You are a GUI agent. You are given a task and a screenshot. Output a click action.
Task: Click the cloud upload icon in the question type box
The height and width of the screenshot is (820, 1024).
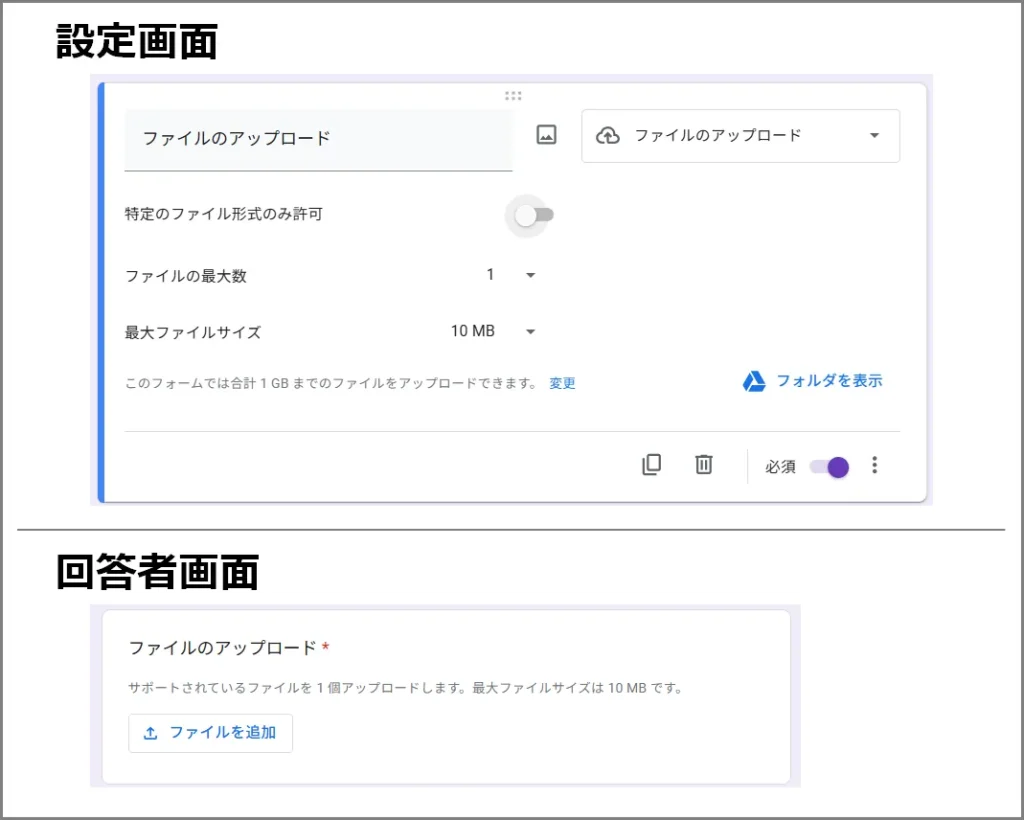[608, 135]
